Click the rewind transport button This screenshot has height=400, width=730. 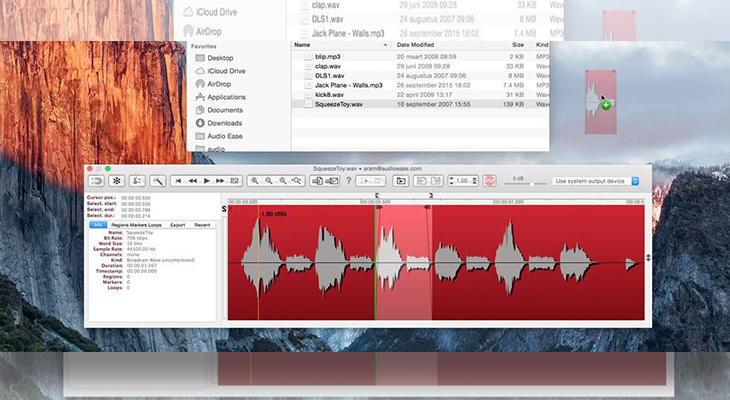click(x=194, y=181)
